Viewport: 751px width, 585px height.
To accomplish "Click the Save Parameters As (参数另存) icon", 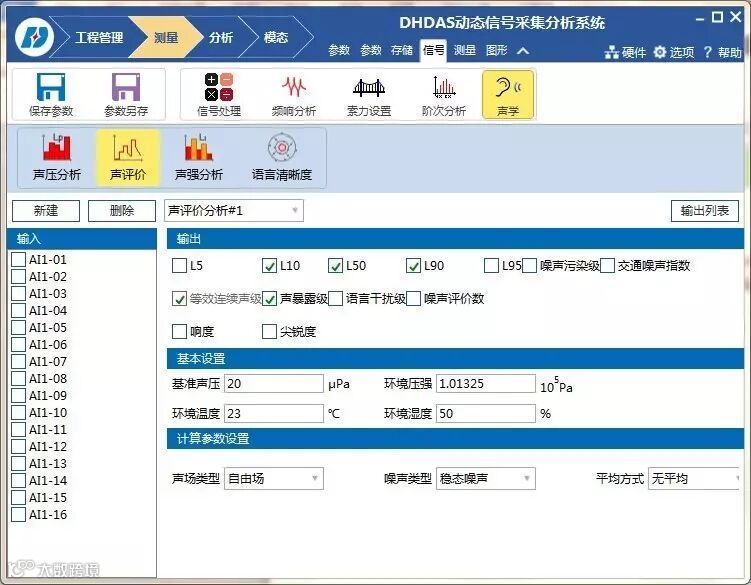I will click(x=125, y=87).
